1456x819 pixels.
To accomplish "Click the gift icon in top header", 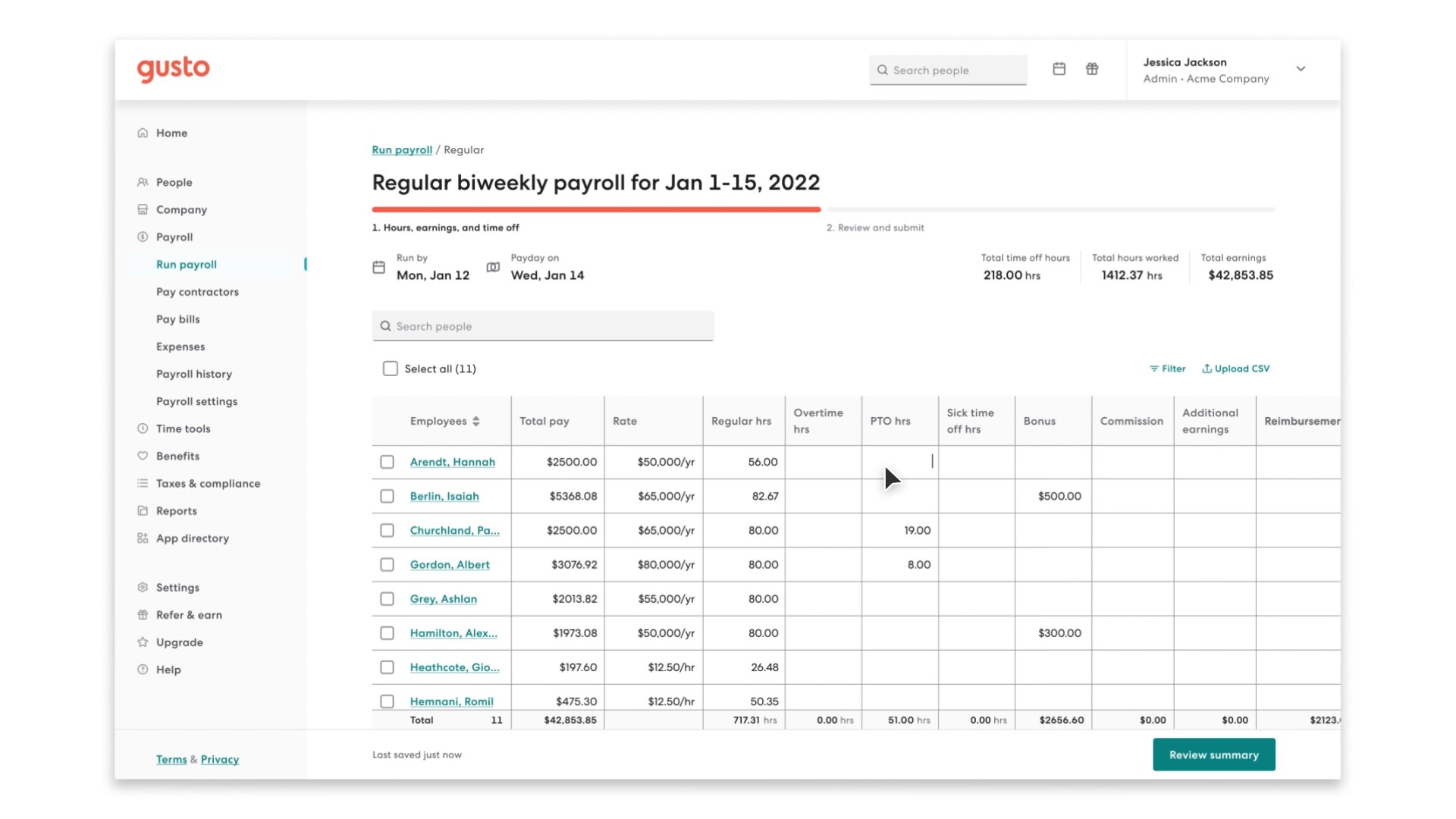I will [x=1092, y=69].
